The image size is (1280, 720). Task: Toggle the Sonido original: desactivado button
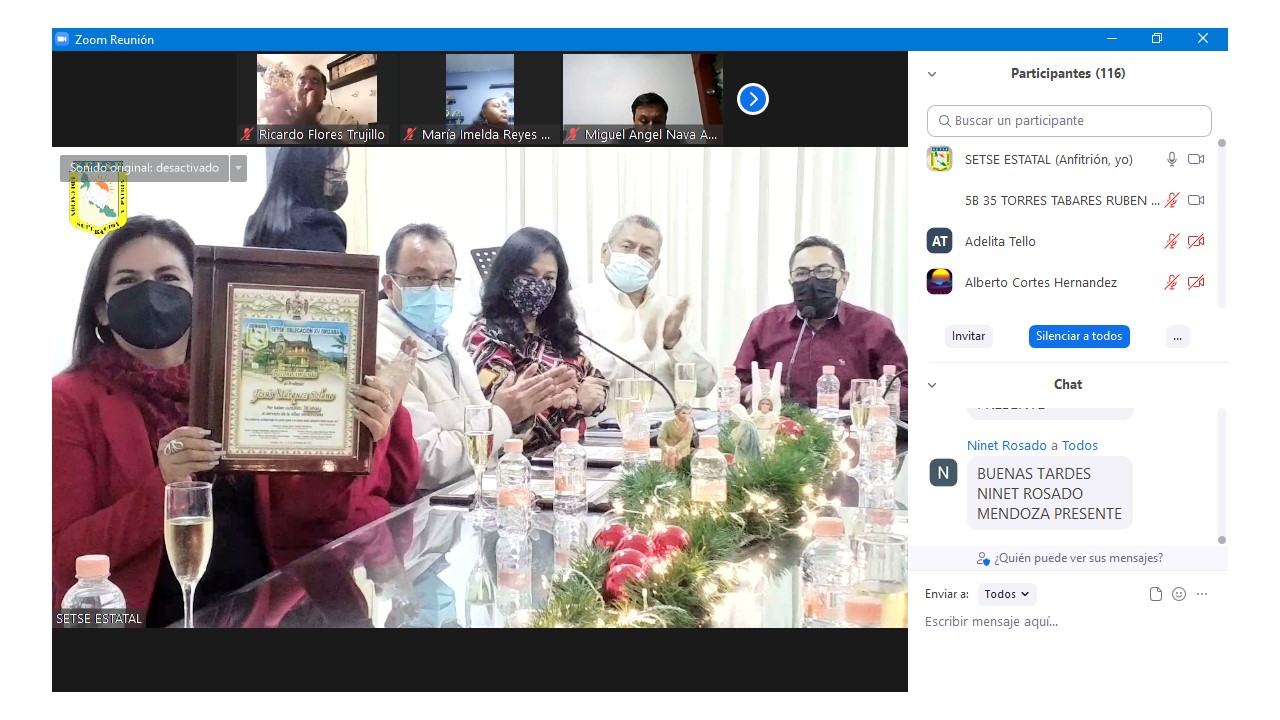click(x=144, y=168)
